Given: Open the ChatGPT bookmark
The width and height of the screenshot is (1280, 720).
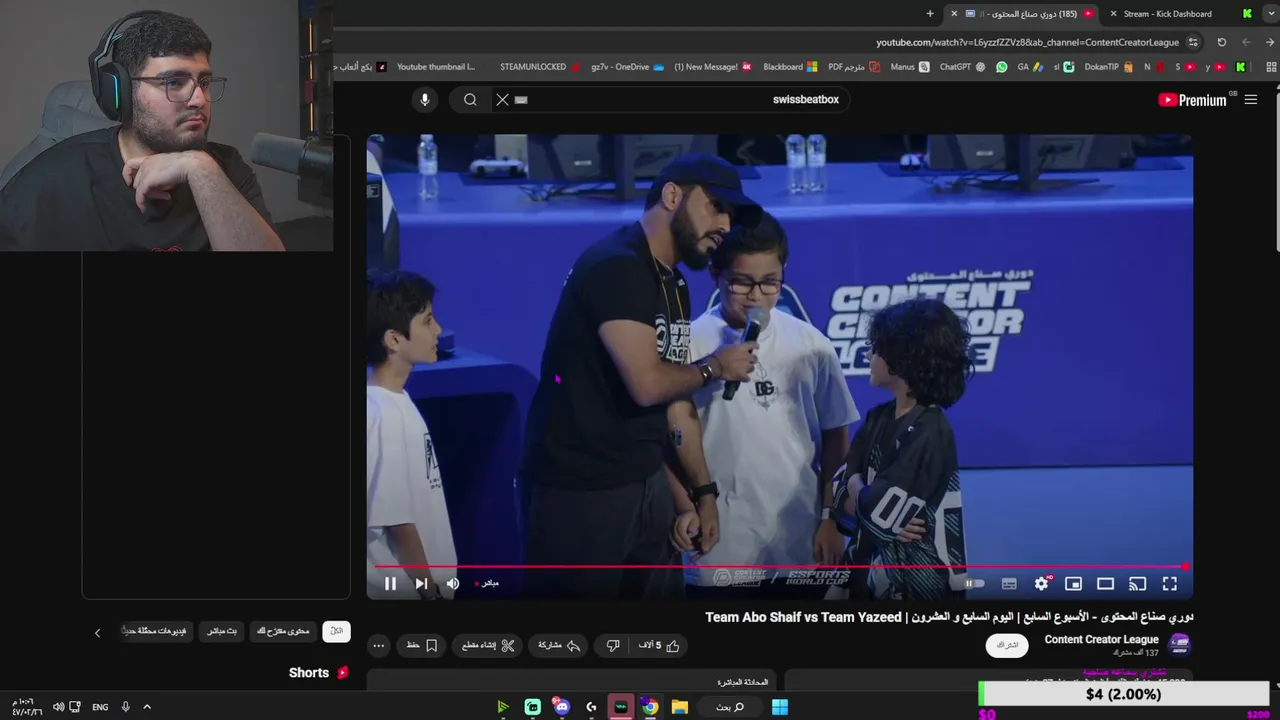Looking at the screenshot, I should coord(962,67).
